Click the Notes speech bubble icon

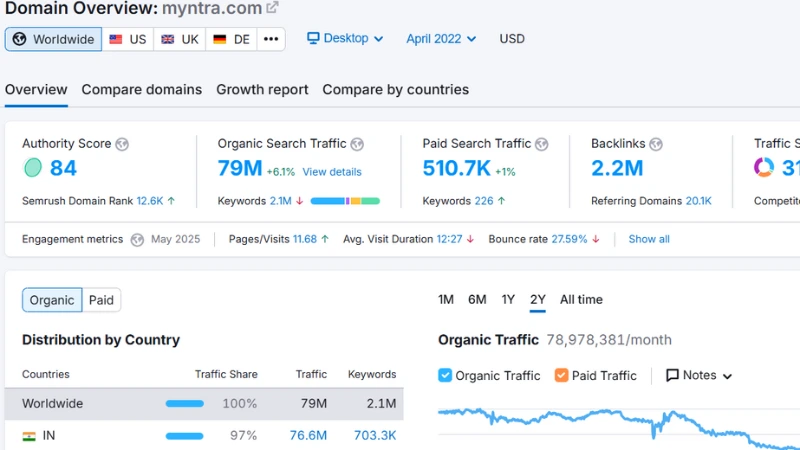click(672, 376)
